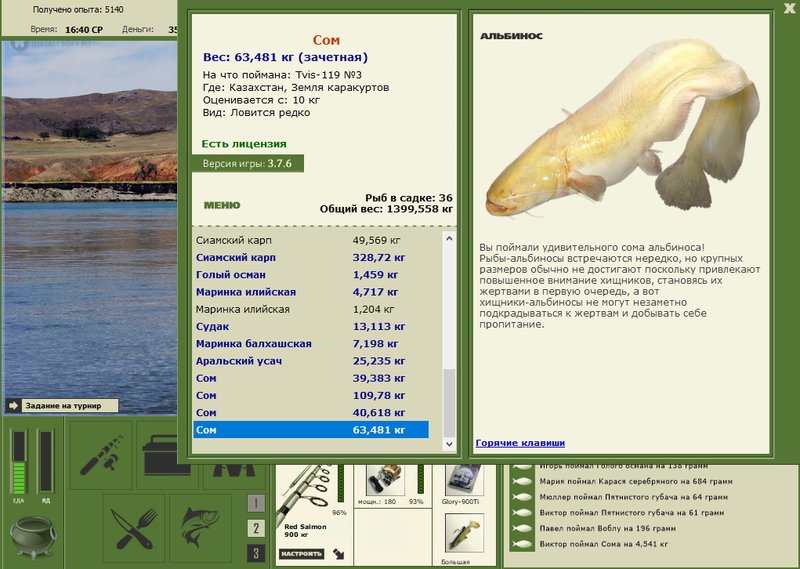Image resolution: width=800 pixels, height=569 pixels.
Task: Click the Glory-900Ti line thumbnail
Action: click(x=463, y=480)
